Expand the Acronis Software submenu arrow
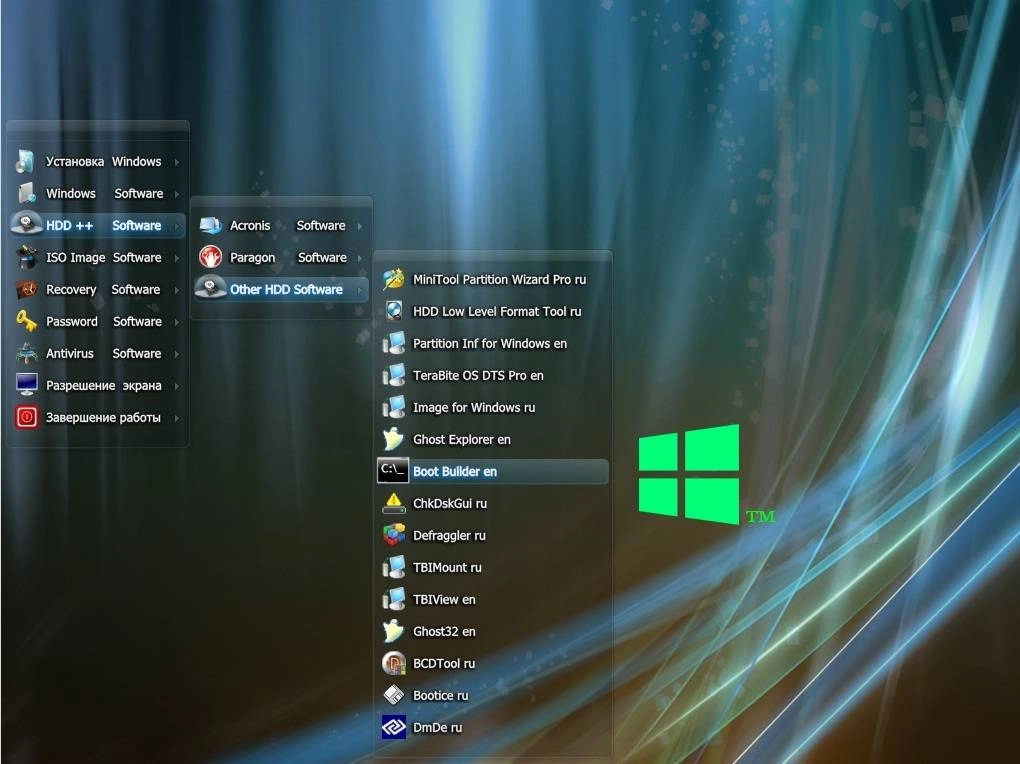The width and height of the screenshot is (1020, 764). click(x=360, y=226)
